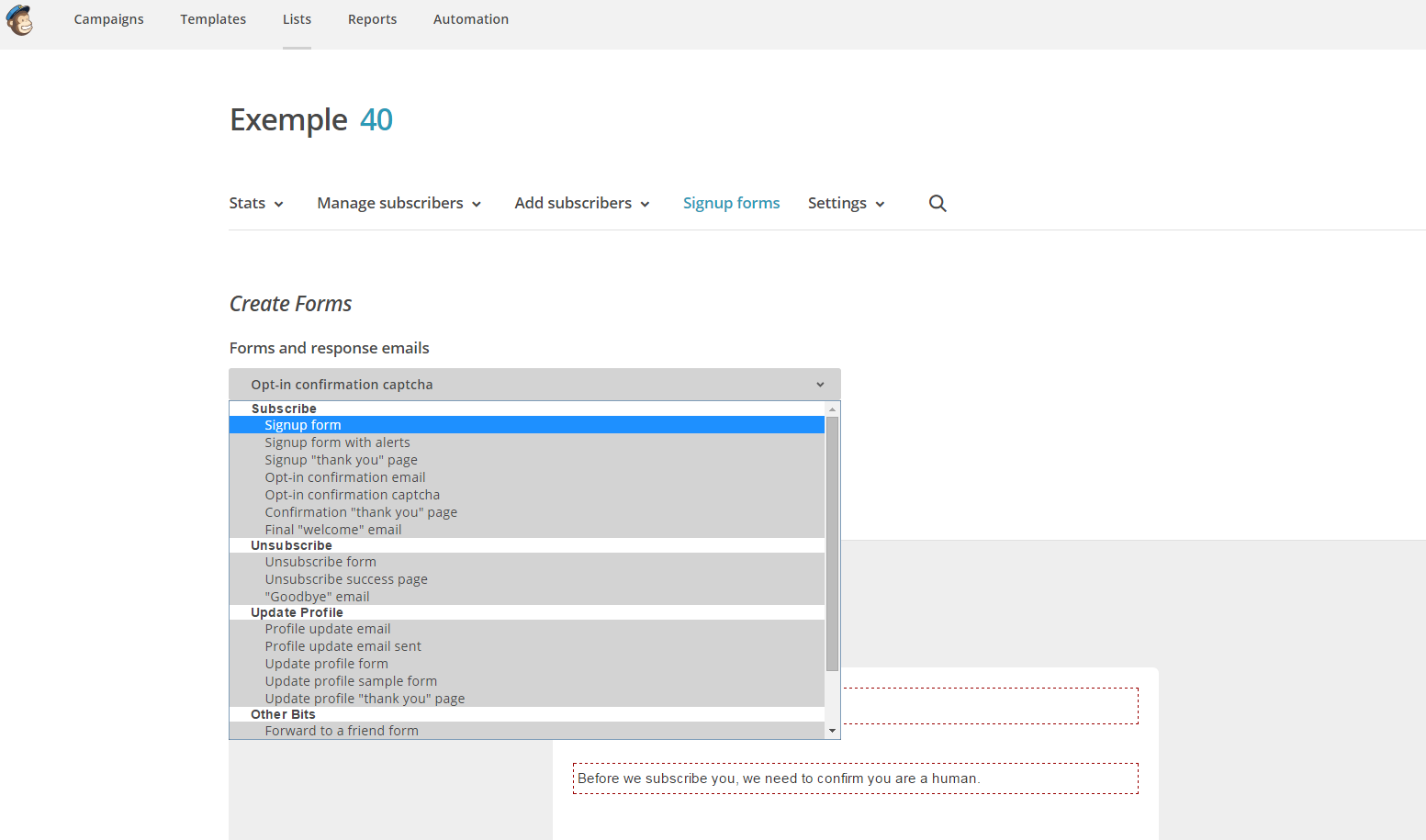Image resolution: width=1426 pixels, height=840 pixels.
Task: Select Update profile "thank you" page option
Action: [x=527, y=699]
